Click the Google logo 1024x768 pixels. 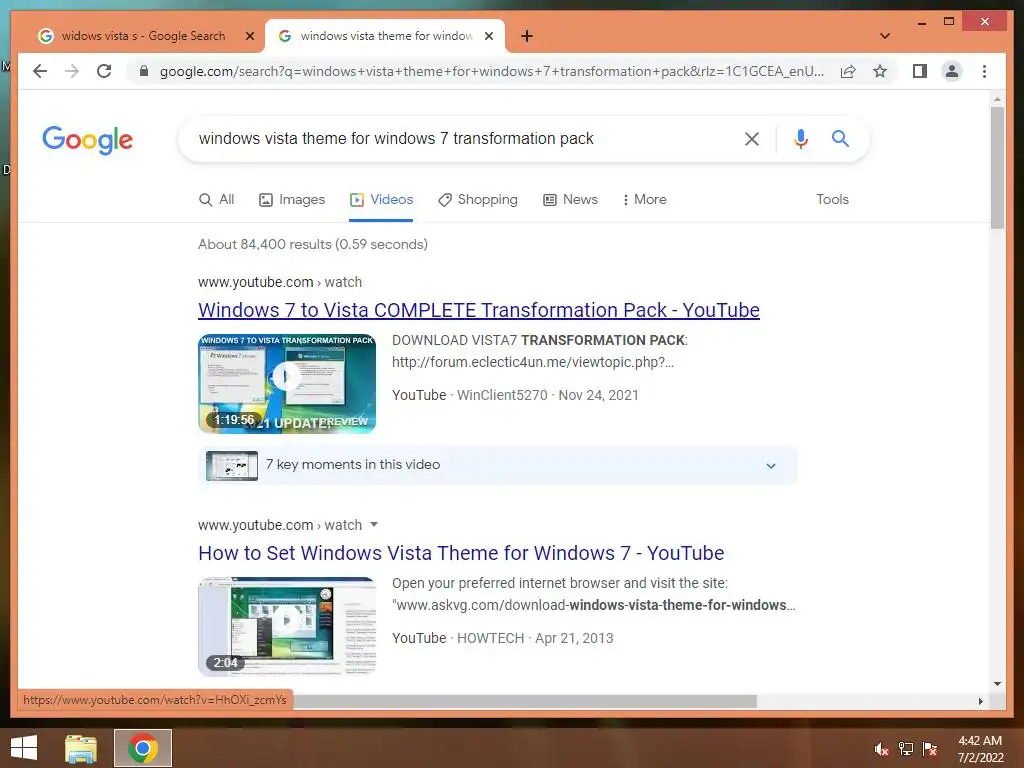point(88,140)
